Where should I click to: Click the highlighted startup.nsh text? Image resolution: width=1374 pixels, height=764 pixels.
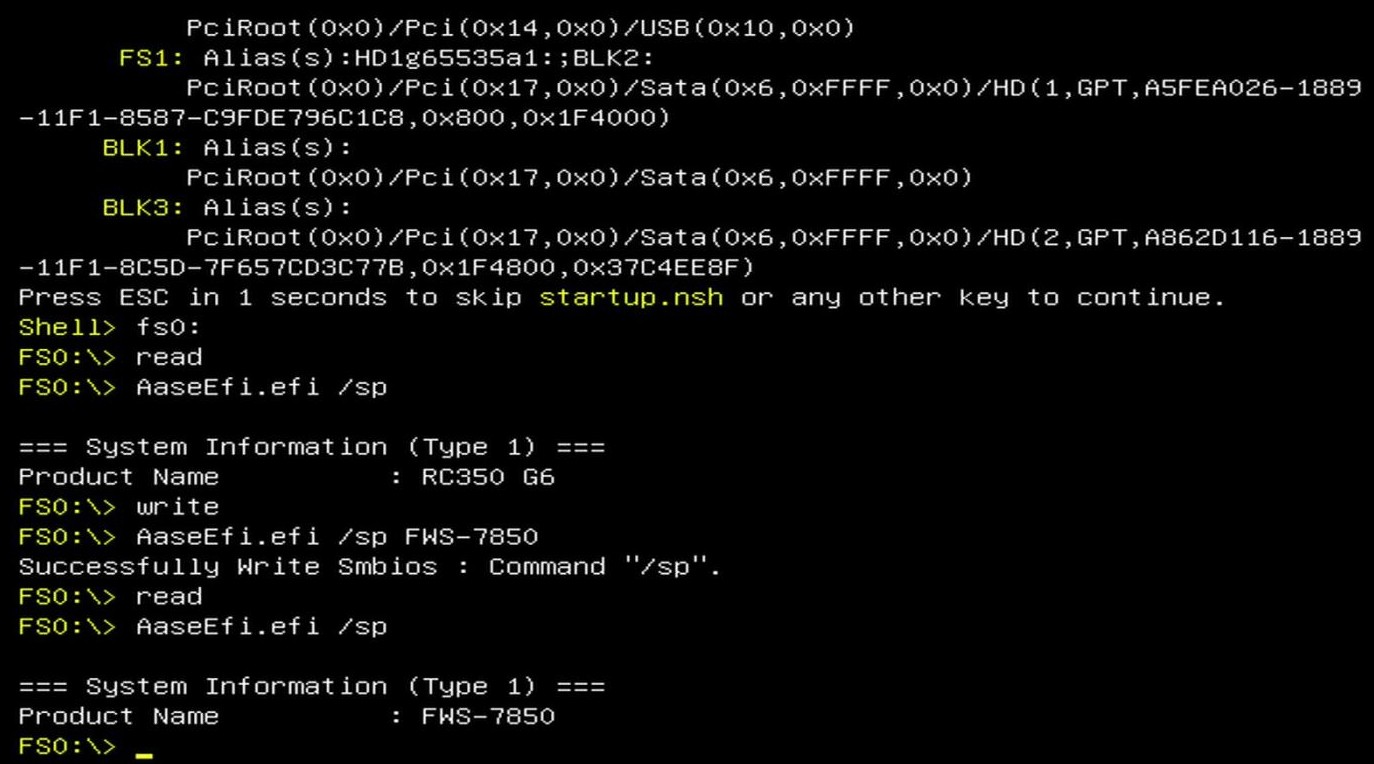pyautogui.click(x=631, y=297)
